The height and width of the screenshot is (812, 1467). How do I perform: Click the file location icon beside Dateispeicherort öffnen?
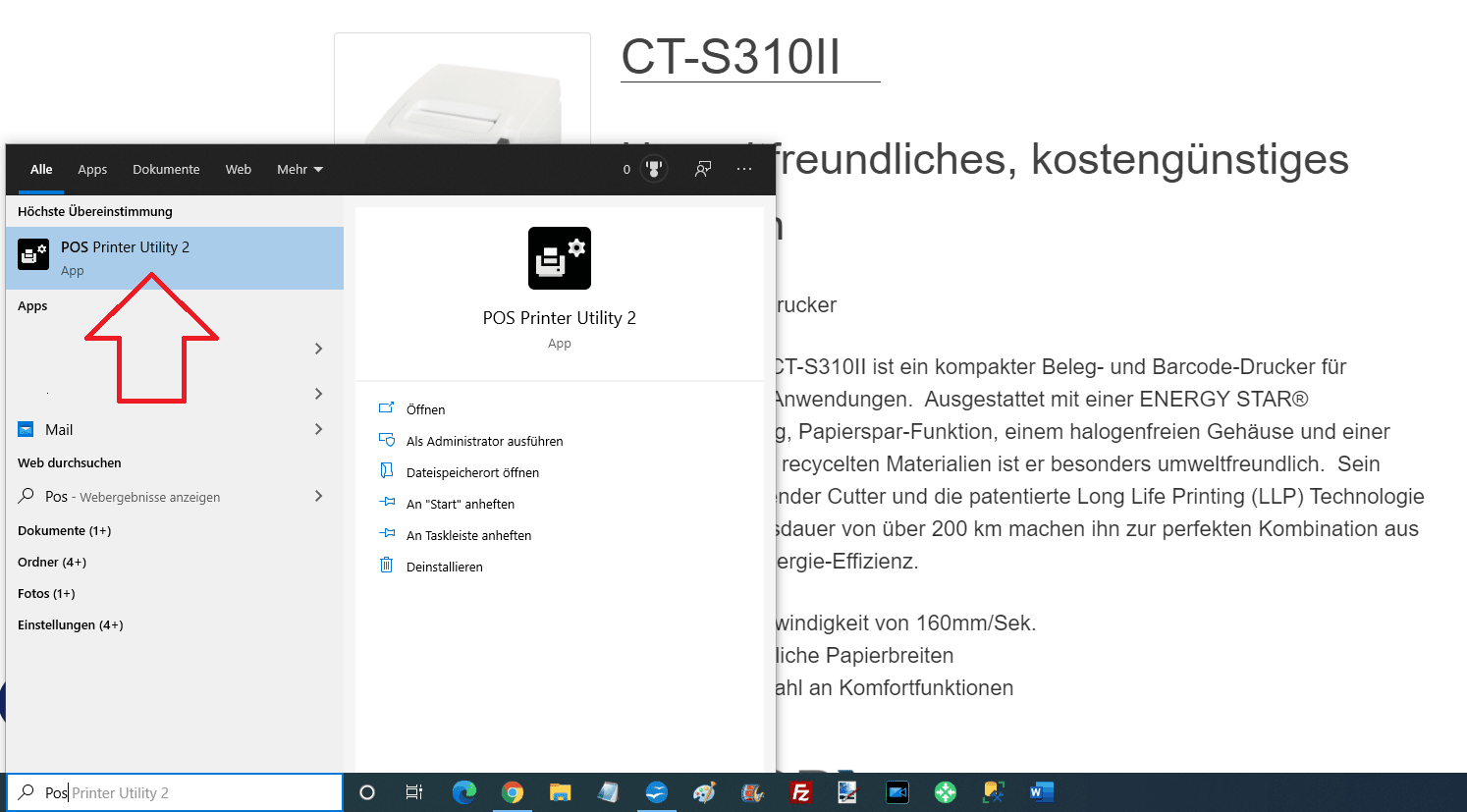387,471
